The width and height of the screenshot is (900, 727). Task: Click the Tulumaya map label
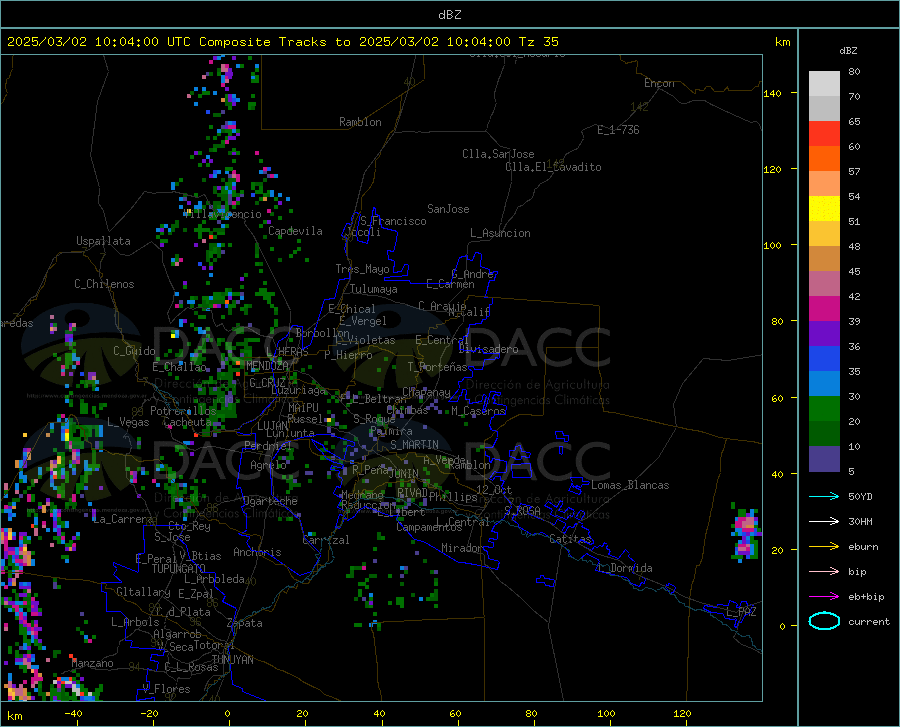(374, 290)
